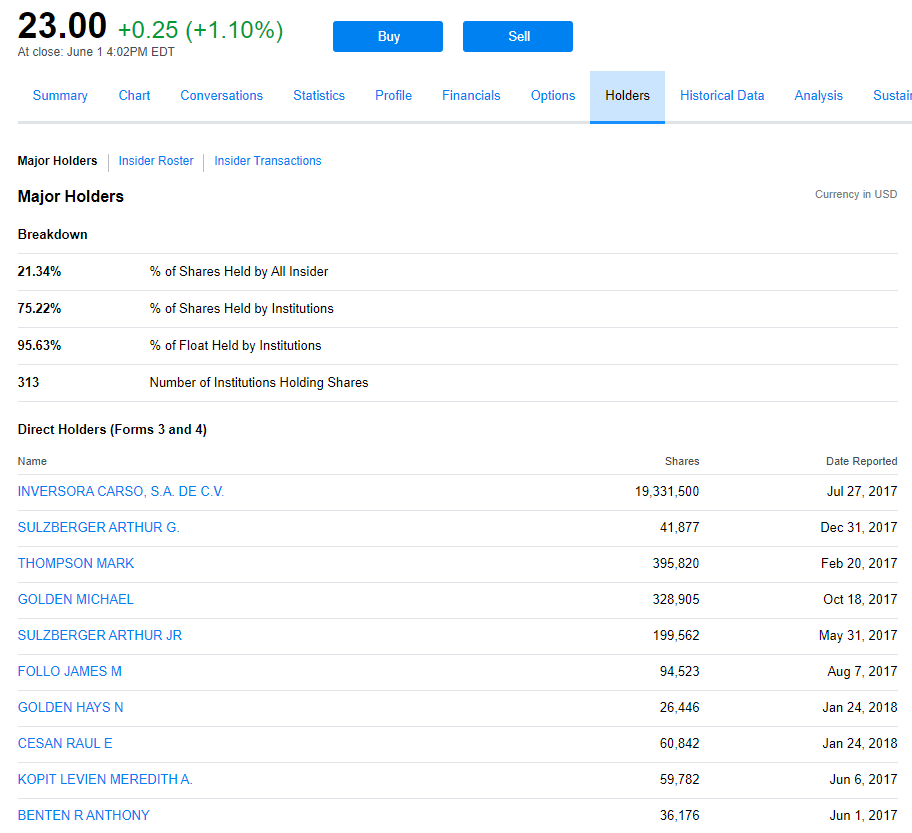Open FOLLO JAMES M holder link
Viewport: 912px width, 833px height.
[x=70, y=672]
